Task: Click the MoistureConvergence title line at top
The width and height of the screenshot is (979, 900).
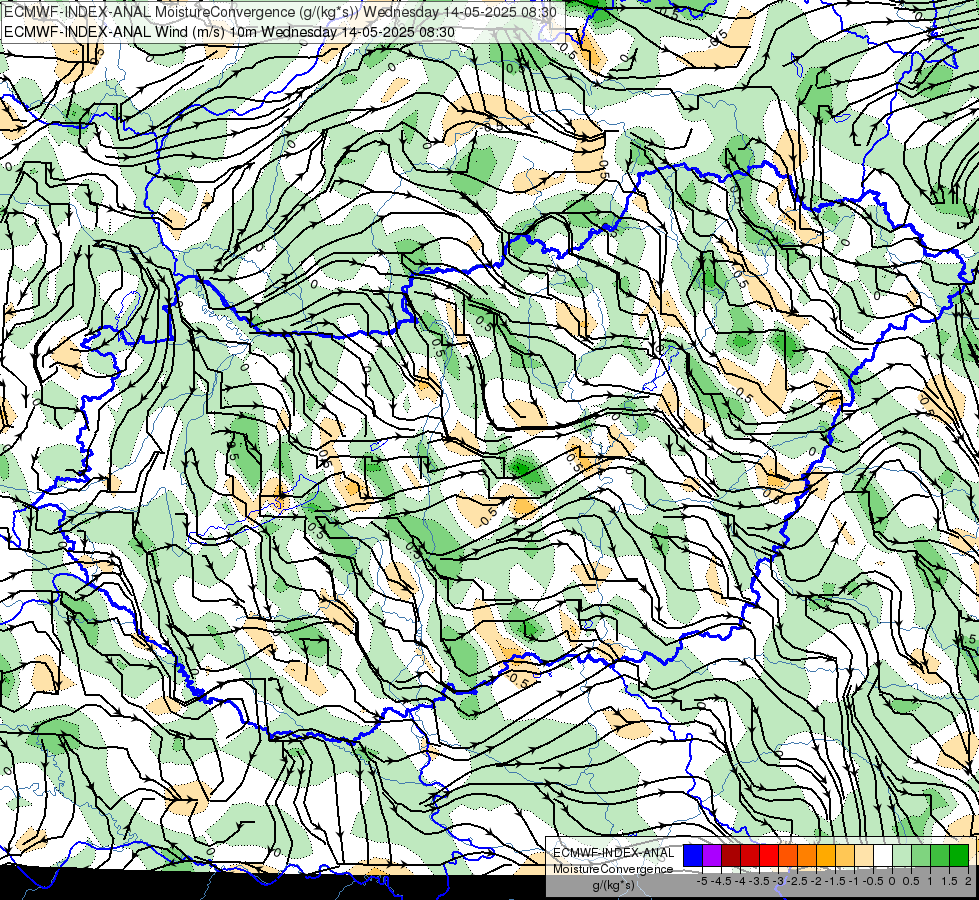Action: tap(280, 12)
